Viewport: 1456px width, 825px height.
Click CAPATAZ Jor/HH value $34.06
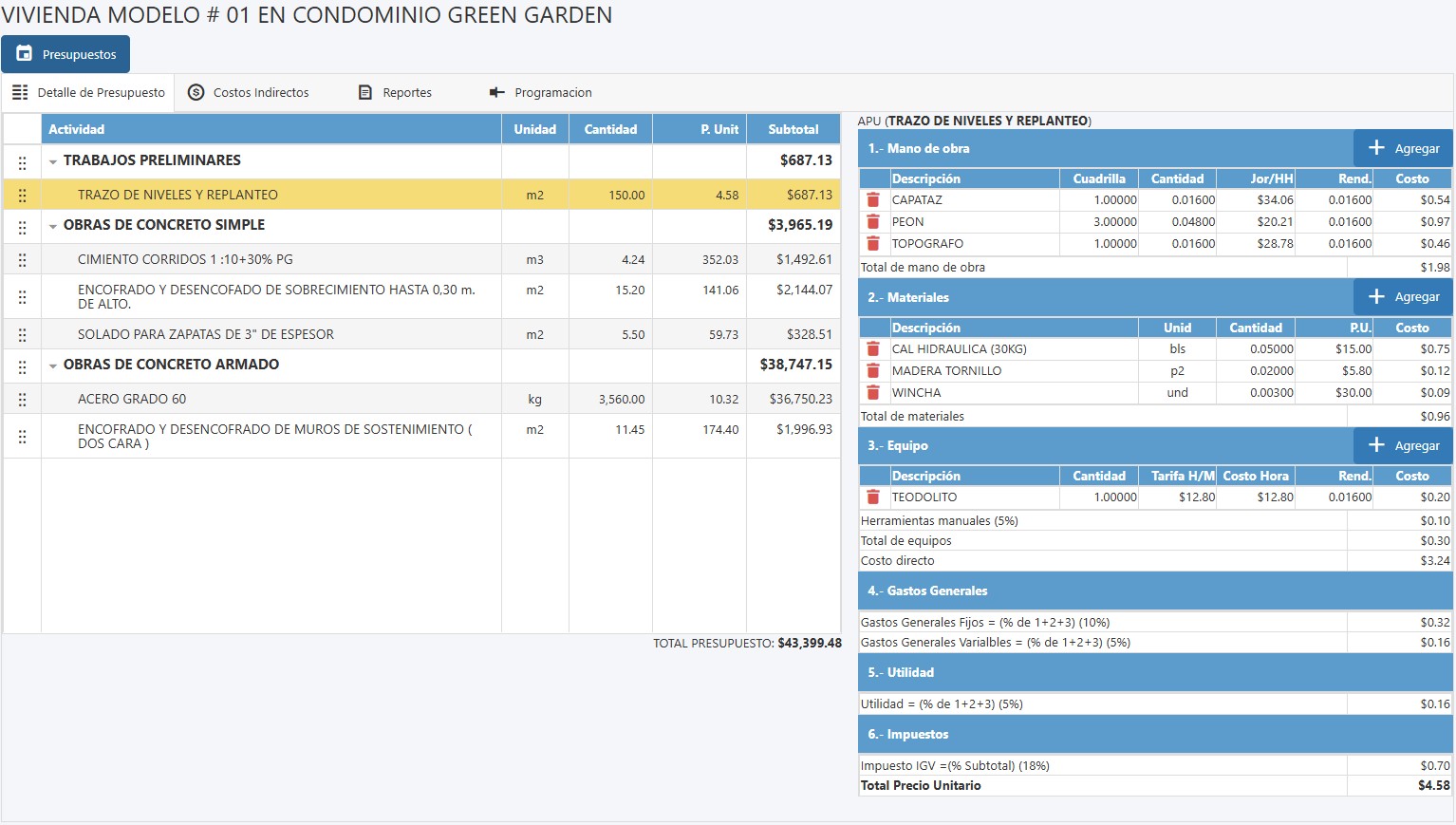pos(1257,200)
